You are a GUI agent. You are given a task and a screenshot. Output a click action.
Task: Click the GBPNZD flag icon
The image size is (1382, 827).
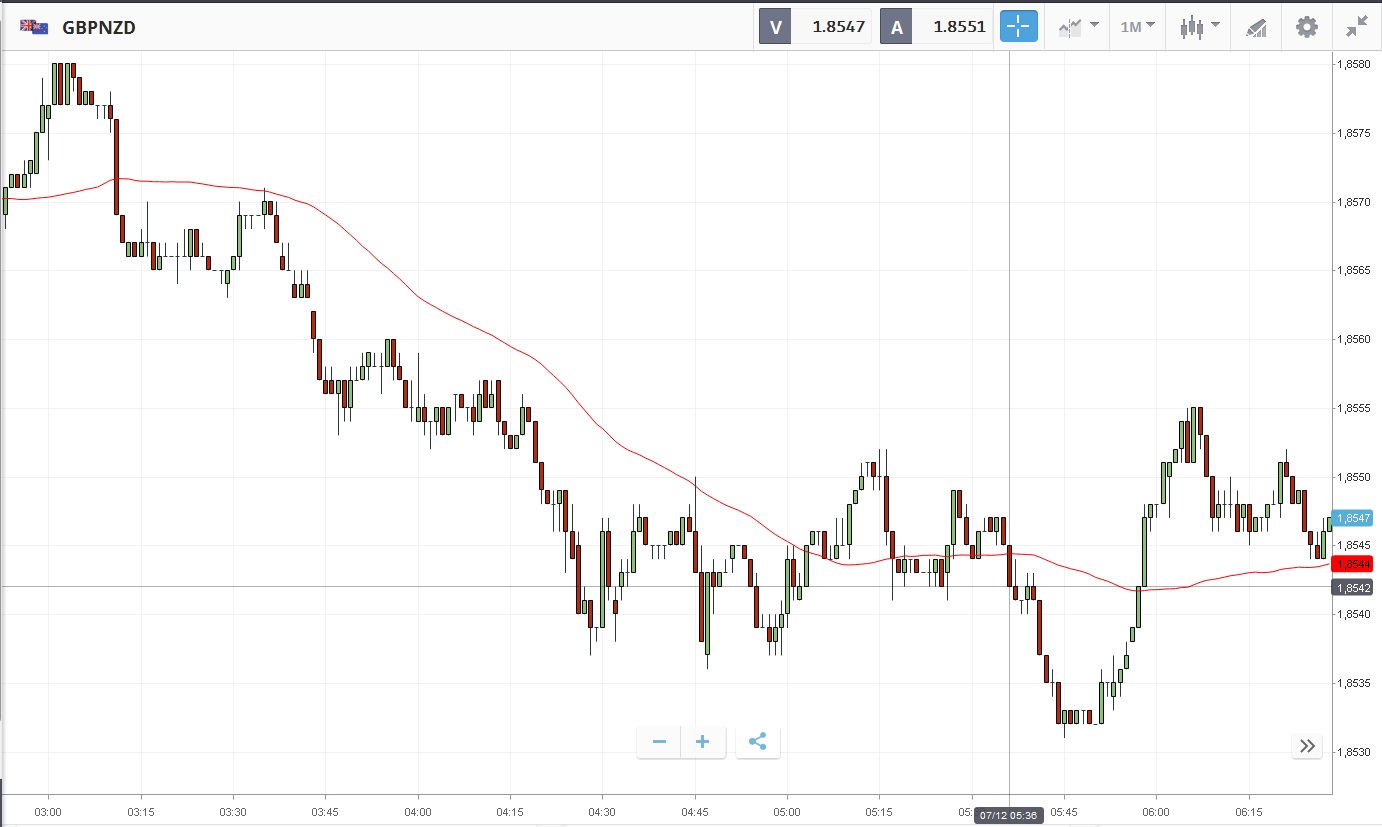point(34,27)
